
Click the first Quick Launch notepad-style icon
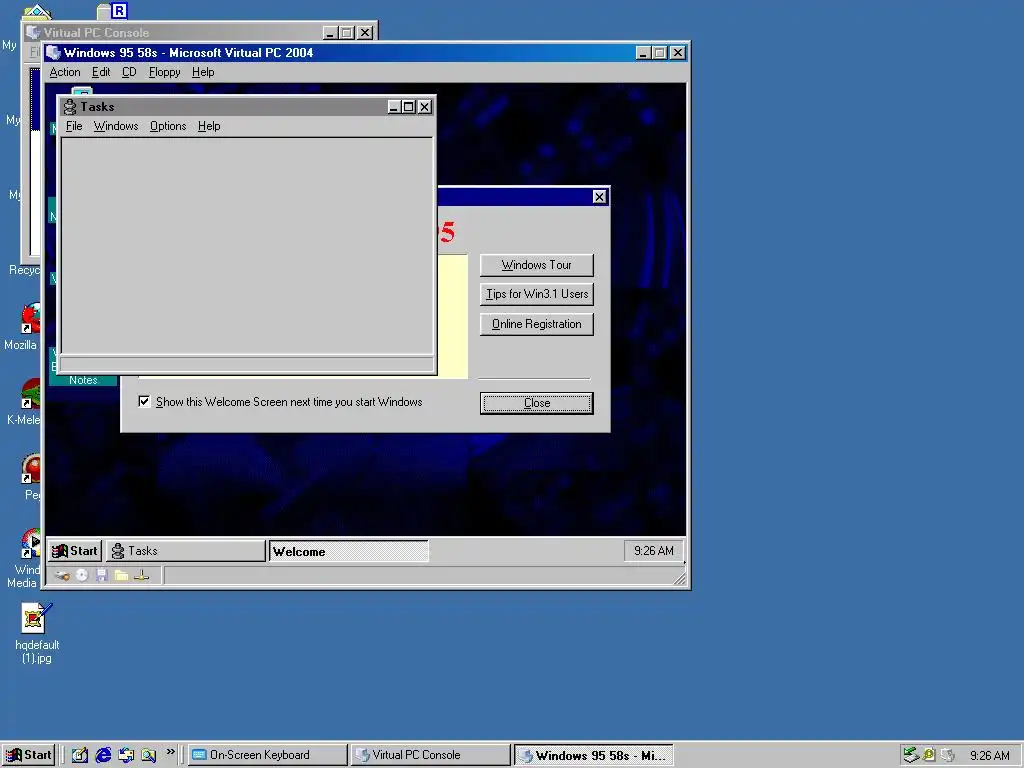(80, 755)
